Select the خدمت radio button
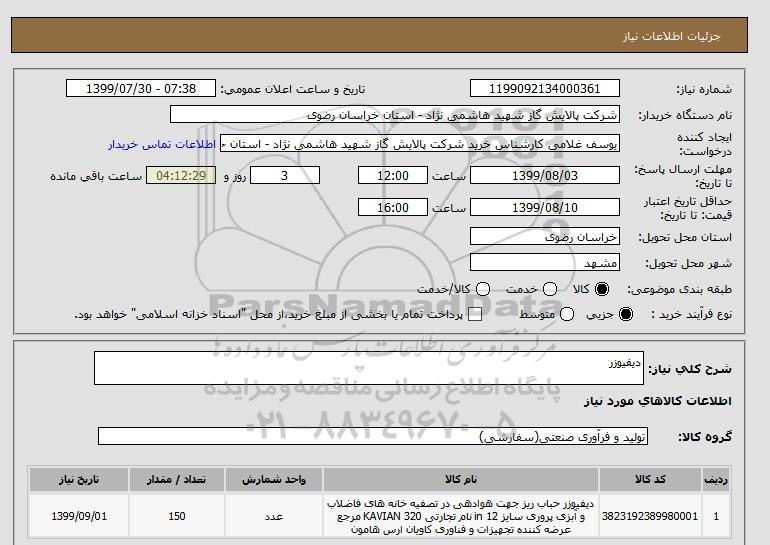The width and height of the screenshot is (770, 545). click(x=550, y=289)
